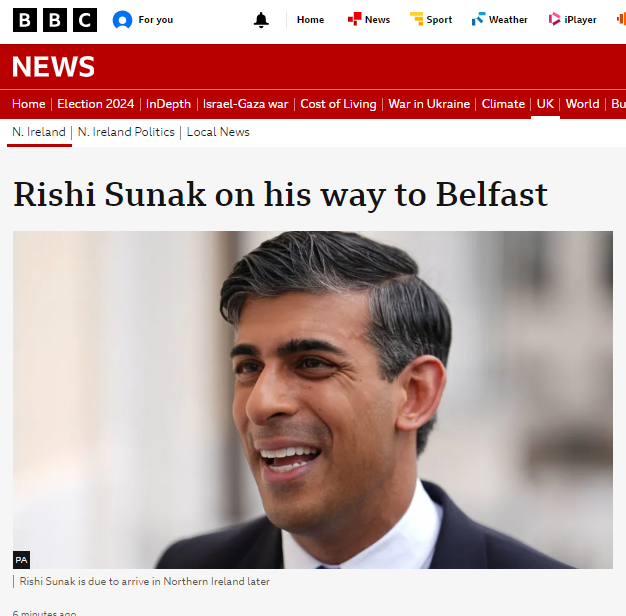Click the orange Sounds icon
This screenshot has height=616, width=626.
(621, 19)
